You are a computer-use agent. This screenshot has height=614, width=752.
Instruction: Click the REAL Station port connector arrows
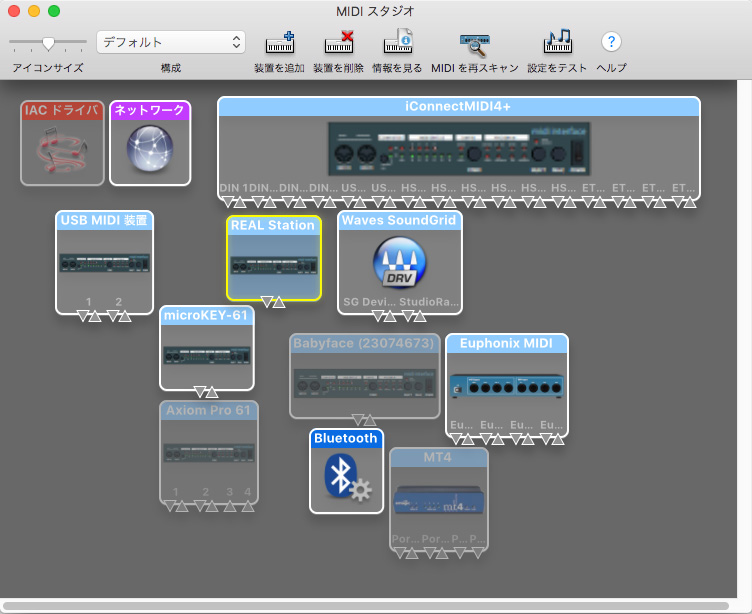pos(273,302)
